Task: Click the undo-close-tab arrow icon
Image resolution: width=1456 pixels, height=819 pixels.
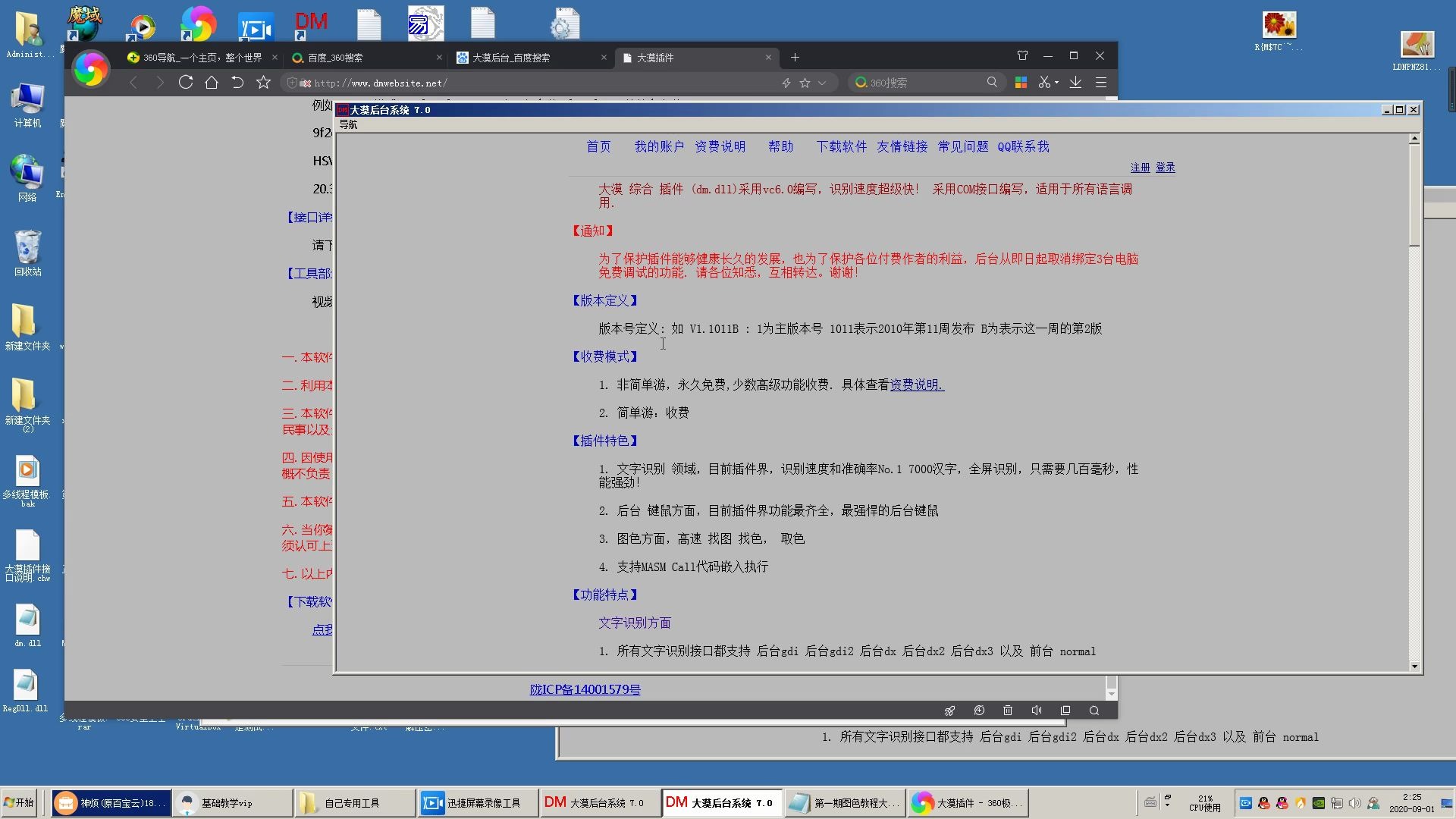Action: [x=237, y=83]
